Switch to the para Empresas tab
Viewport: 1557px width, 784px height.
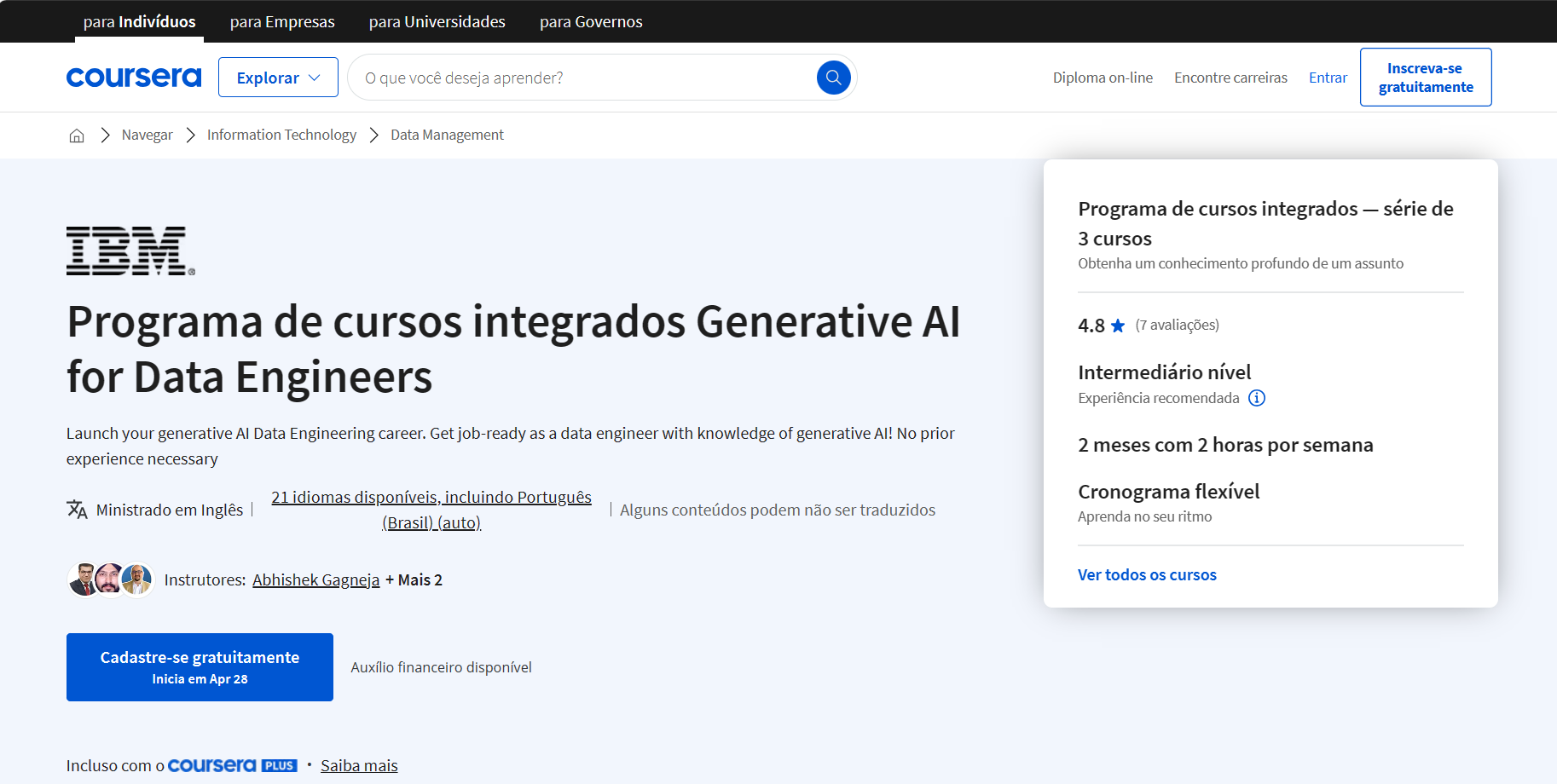pos(282,21)
